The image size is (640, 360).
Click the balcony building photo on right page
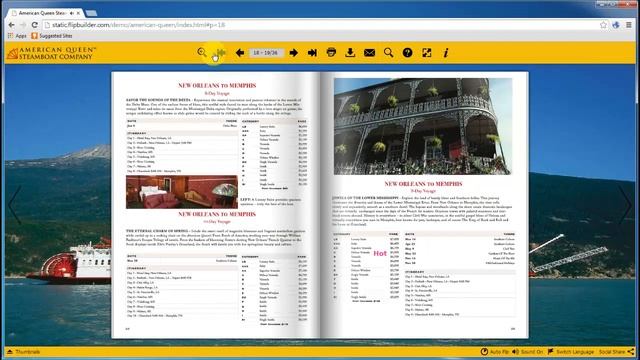423,127
